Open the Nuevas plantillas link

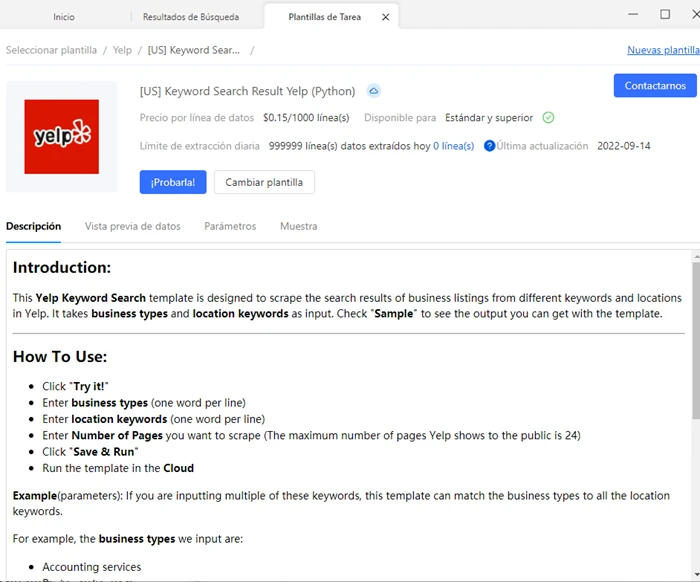663,50
